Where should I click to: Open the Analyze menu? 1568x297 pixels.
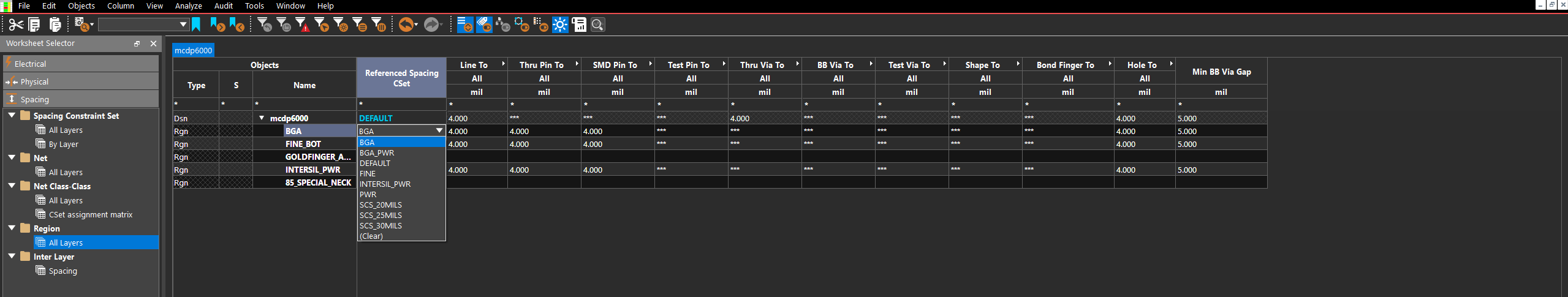coord(188,6)
